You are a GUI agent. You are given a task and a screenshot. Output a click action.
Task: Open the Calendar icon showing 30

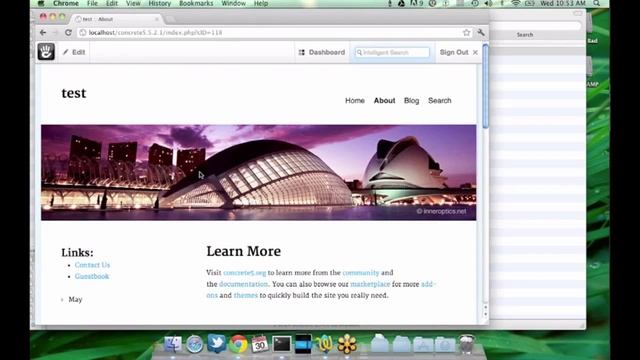[x=260, y=344]
